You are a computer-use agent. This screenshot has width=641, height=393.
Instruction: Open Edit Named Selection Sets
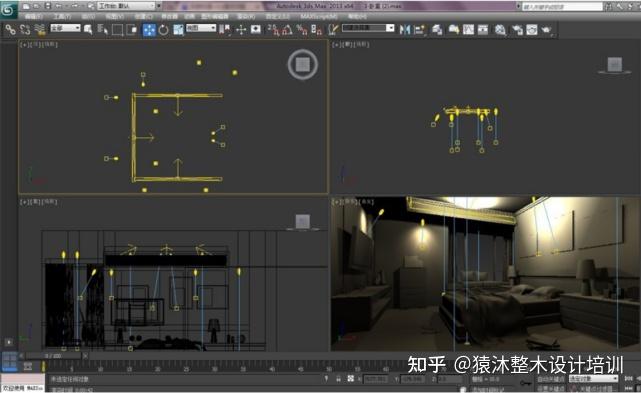tap(334, 29)
